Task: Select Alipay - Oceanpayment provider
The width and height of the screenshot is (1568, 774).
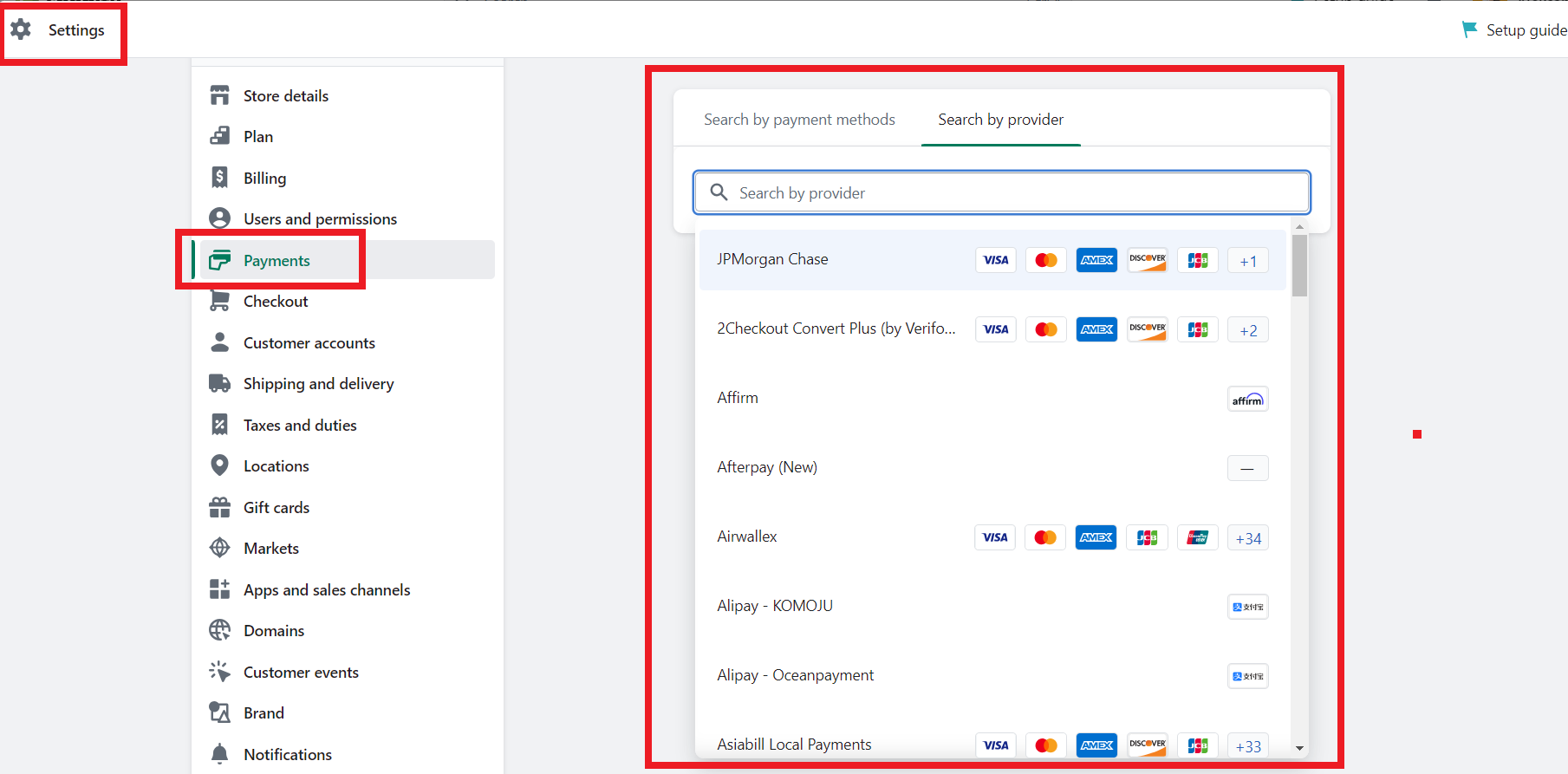Action: (x=992, y=676)
